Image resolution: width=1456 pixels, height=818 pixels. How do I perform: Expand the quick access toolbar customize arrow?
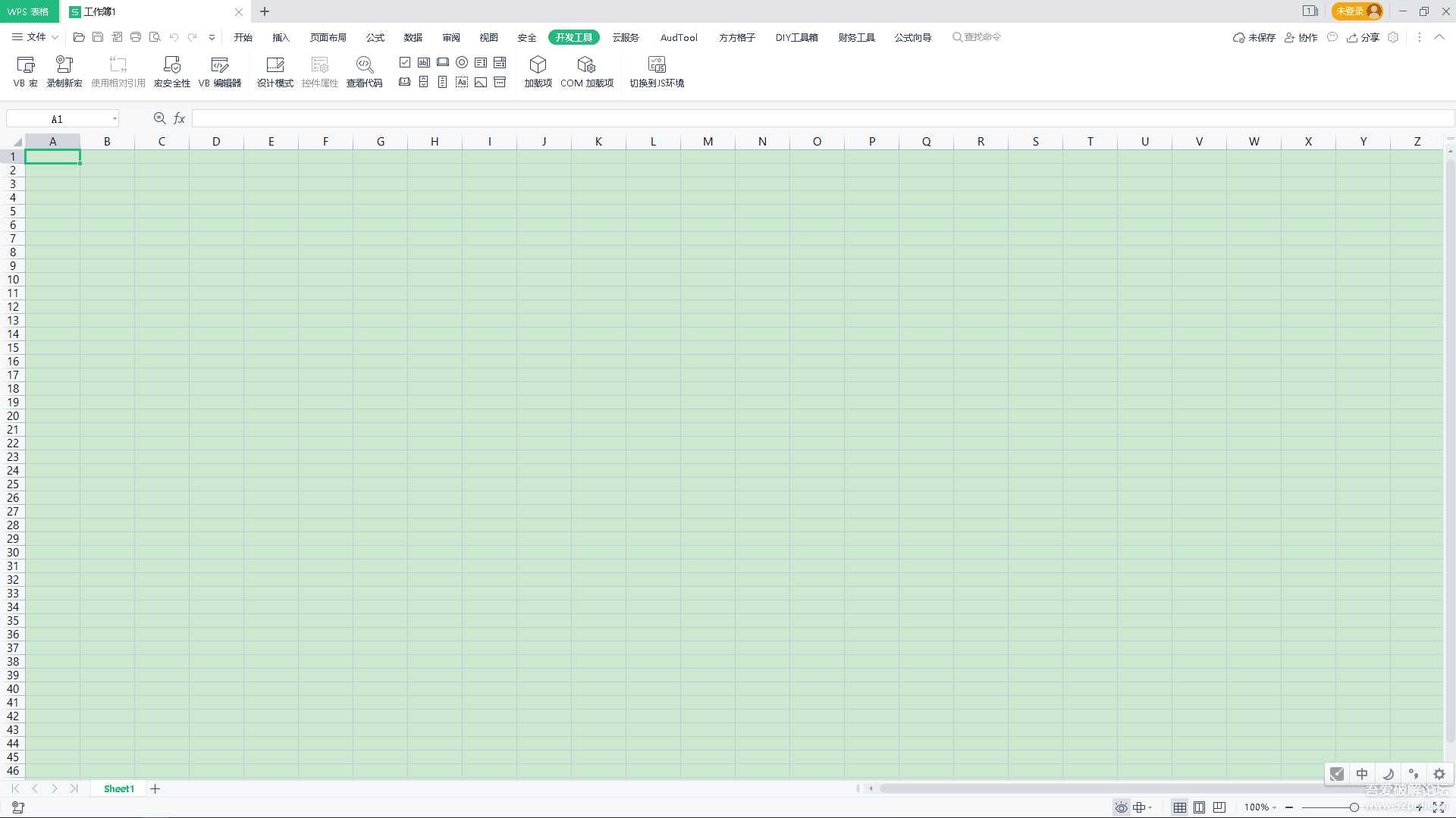pyautogui.click(x=212, y=37)
